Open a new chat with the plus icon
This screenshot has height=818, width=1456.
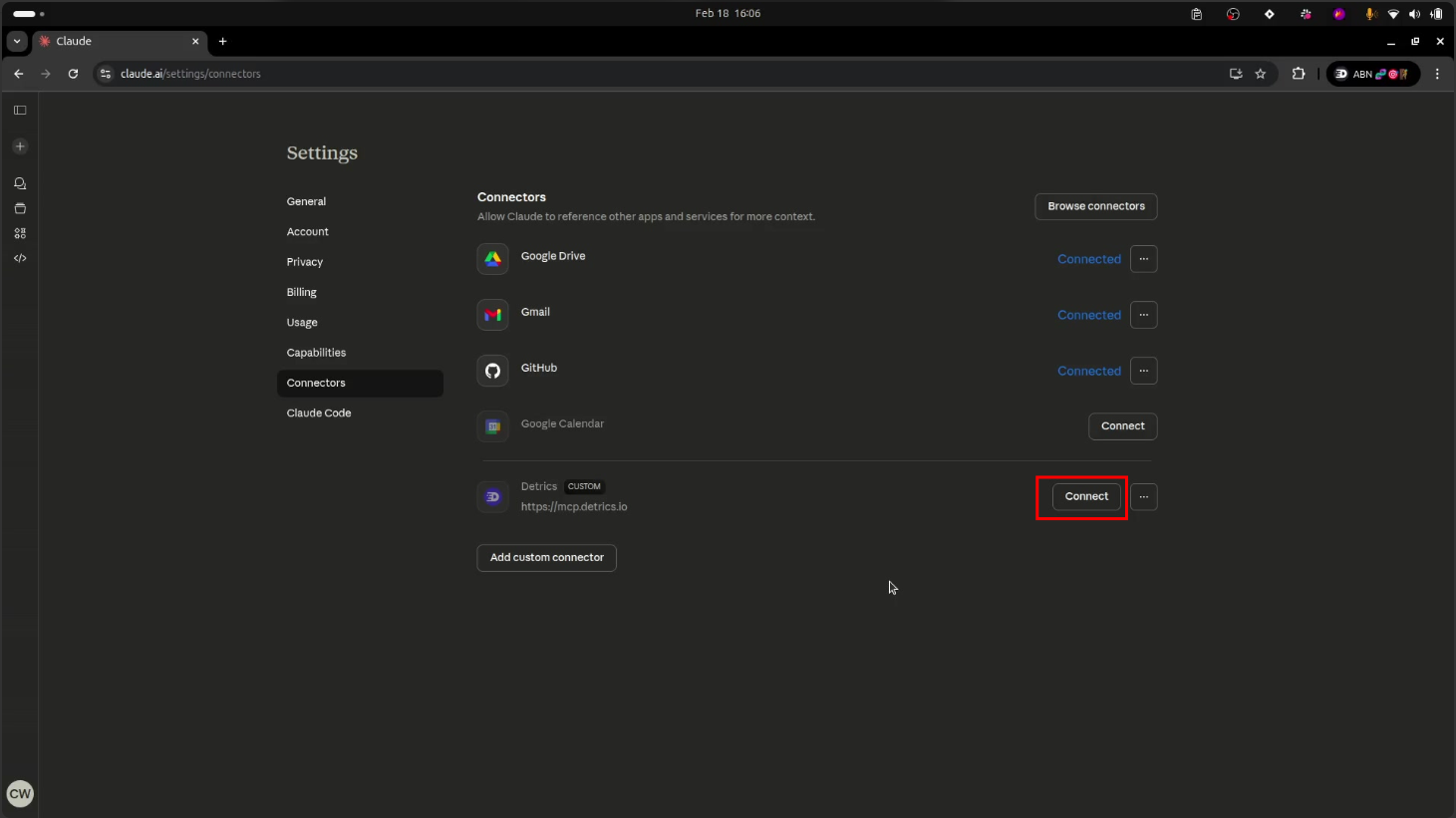click(19, 145)
